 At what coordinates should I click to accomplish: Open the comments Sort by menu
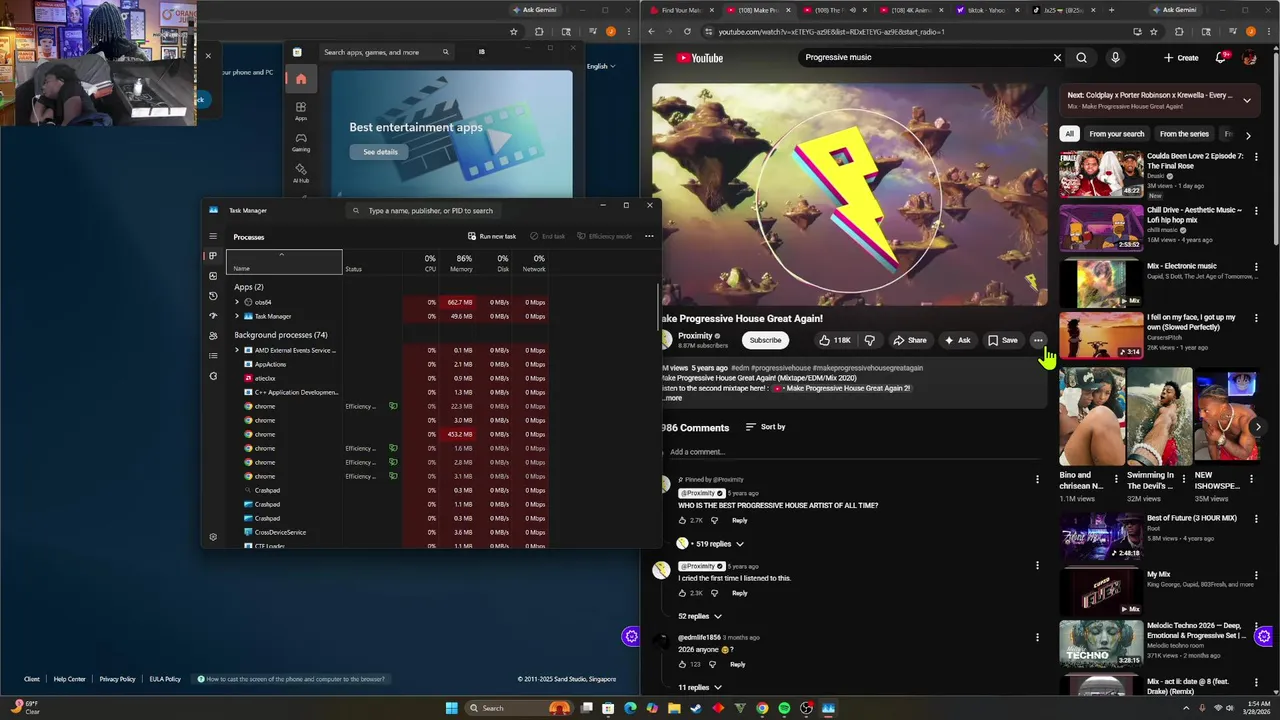765,427
